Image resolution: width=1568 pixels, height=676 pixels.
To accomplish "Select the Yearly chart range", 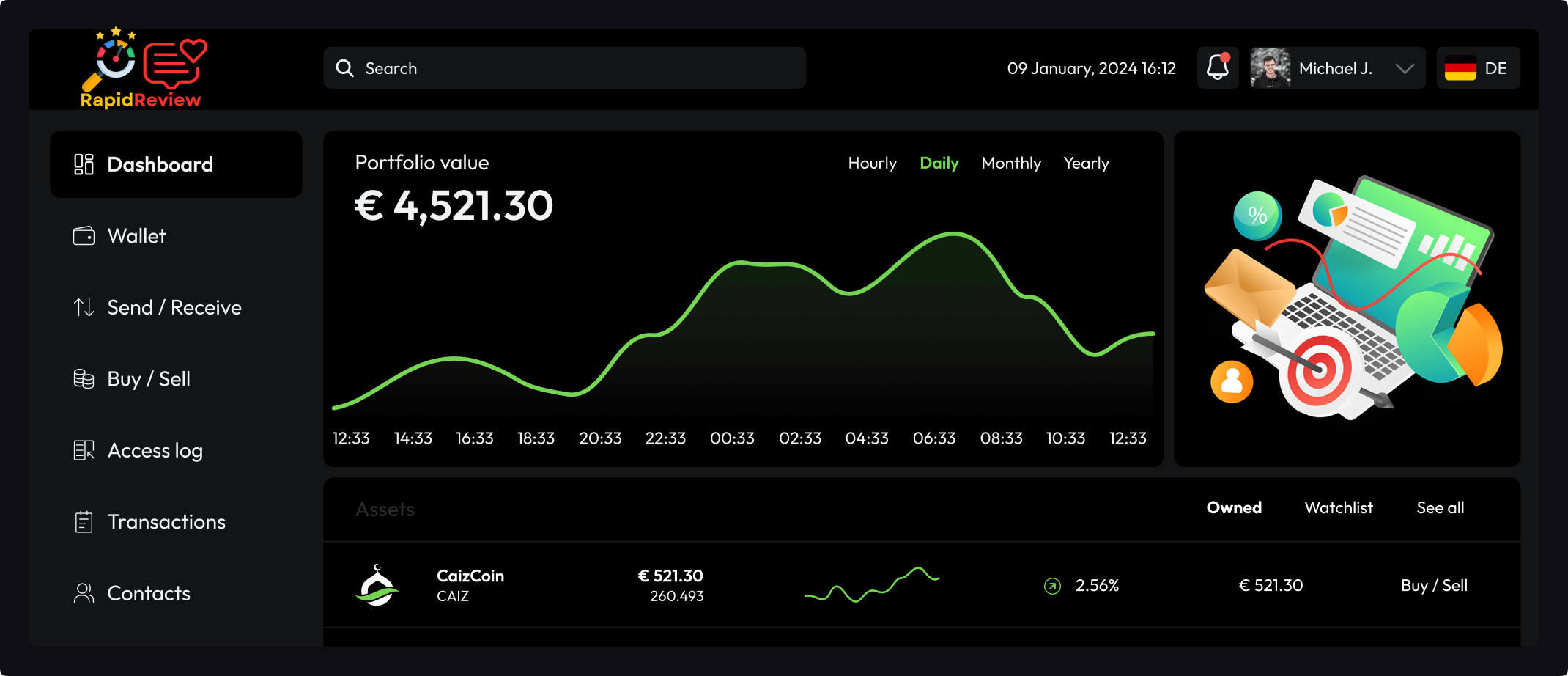I will point(1086,164).
